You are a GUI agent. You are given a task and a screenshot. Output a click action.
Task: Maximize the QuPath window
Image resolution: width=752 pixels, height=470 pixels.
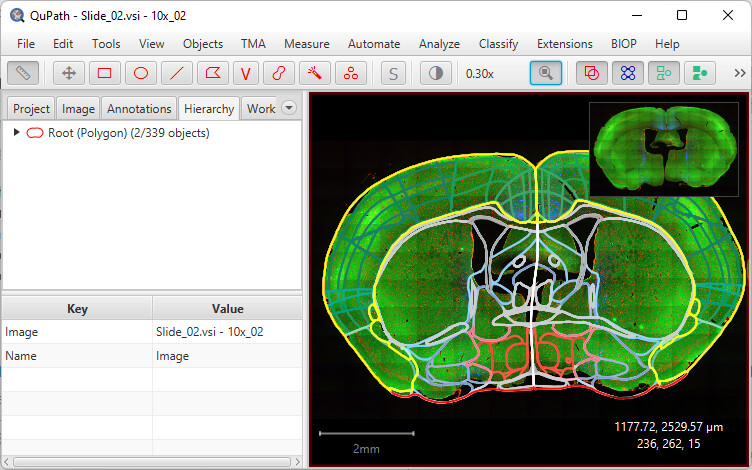pos(682,15)
